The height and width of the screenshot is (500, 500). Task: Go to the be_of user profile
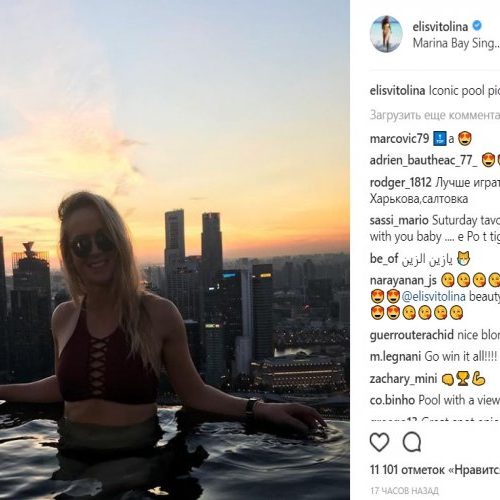coord(384,259)
